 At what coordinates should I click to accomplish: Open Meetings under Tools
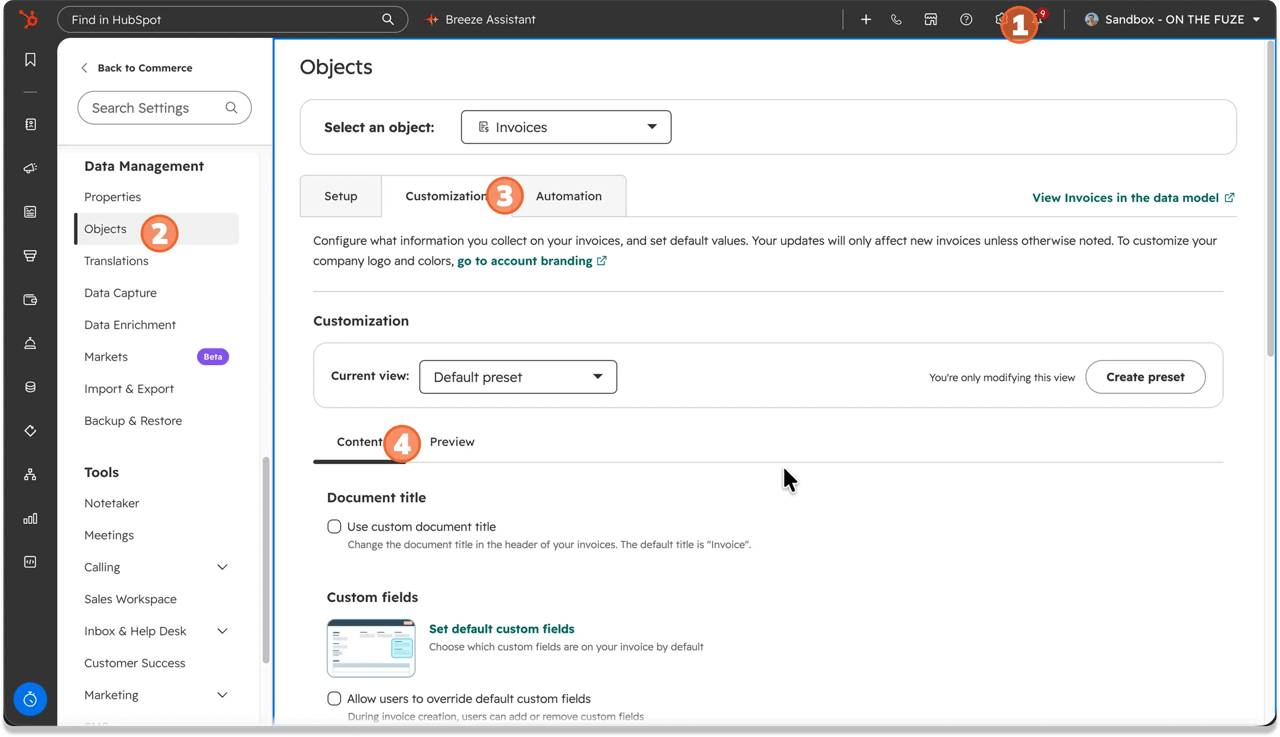109,535
